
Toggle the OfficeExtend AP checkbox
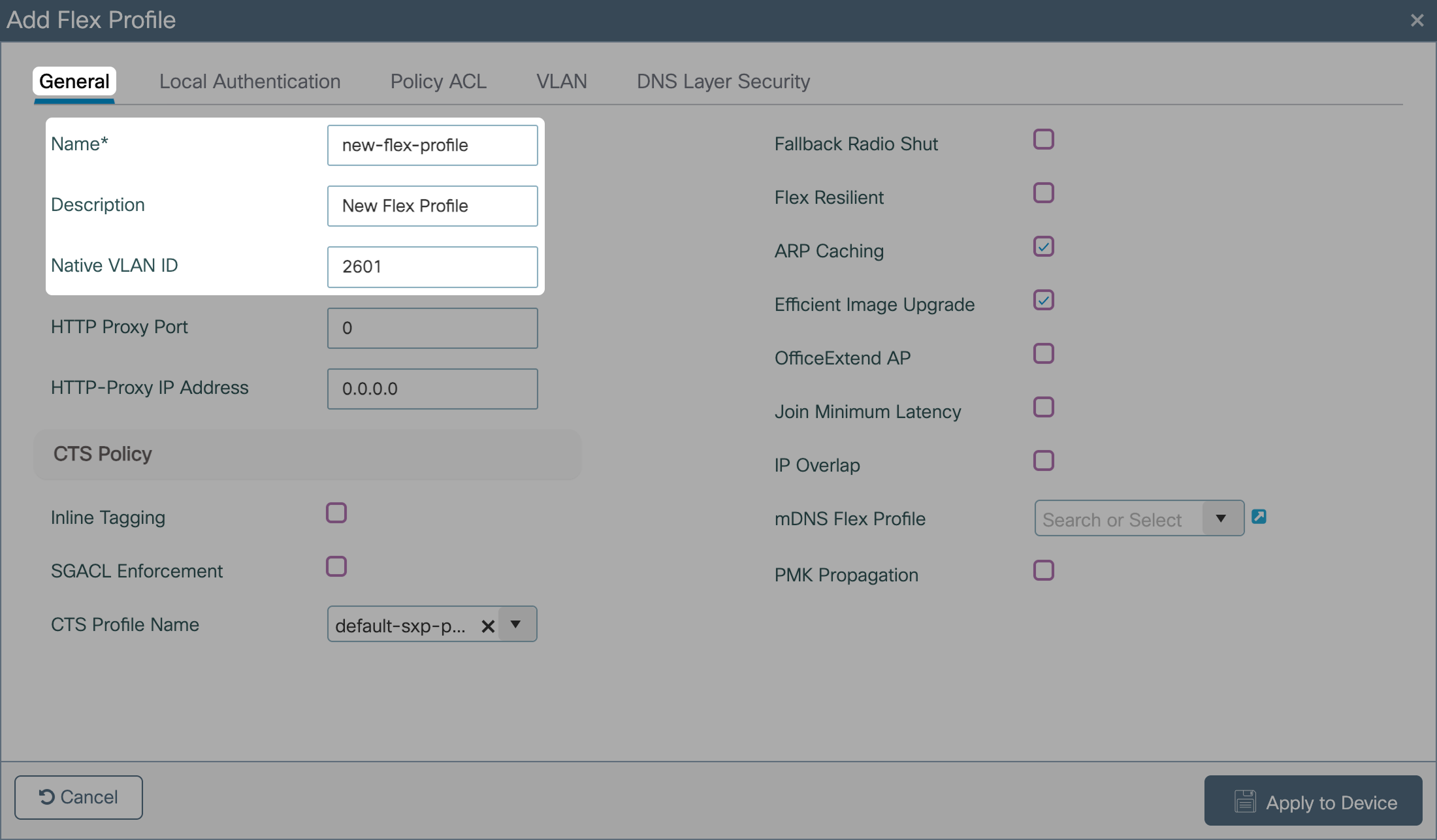tap(1043, 353)
